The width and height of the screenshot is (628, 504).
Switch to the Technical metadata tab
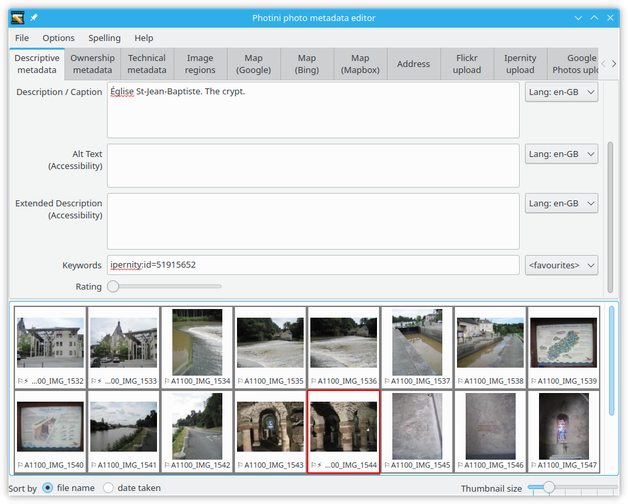pyautogui.click(x=147, y=64)
